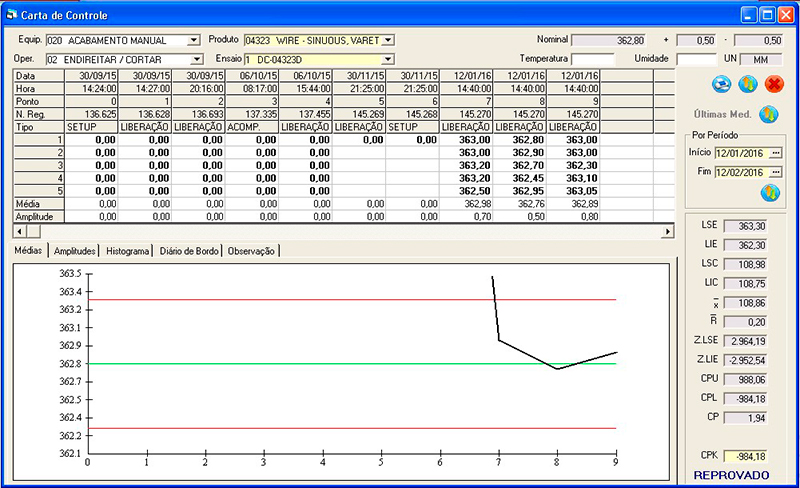Open the Início date picker ellipsis button

[x=776, y=153]
